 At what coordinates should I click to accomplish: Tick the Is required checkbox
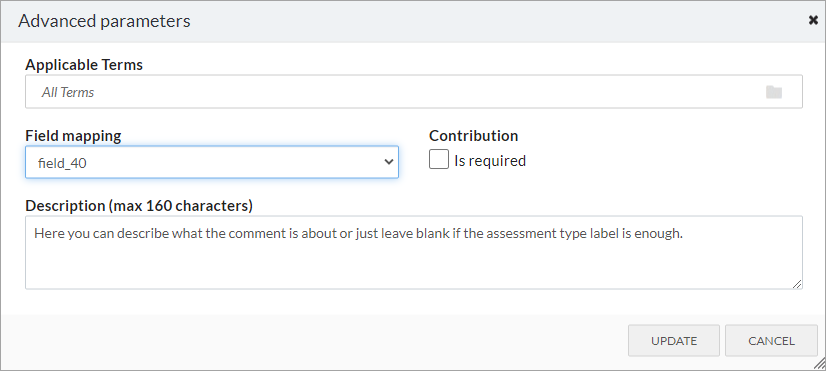(x=439, y=159)
